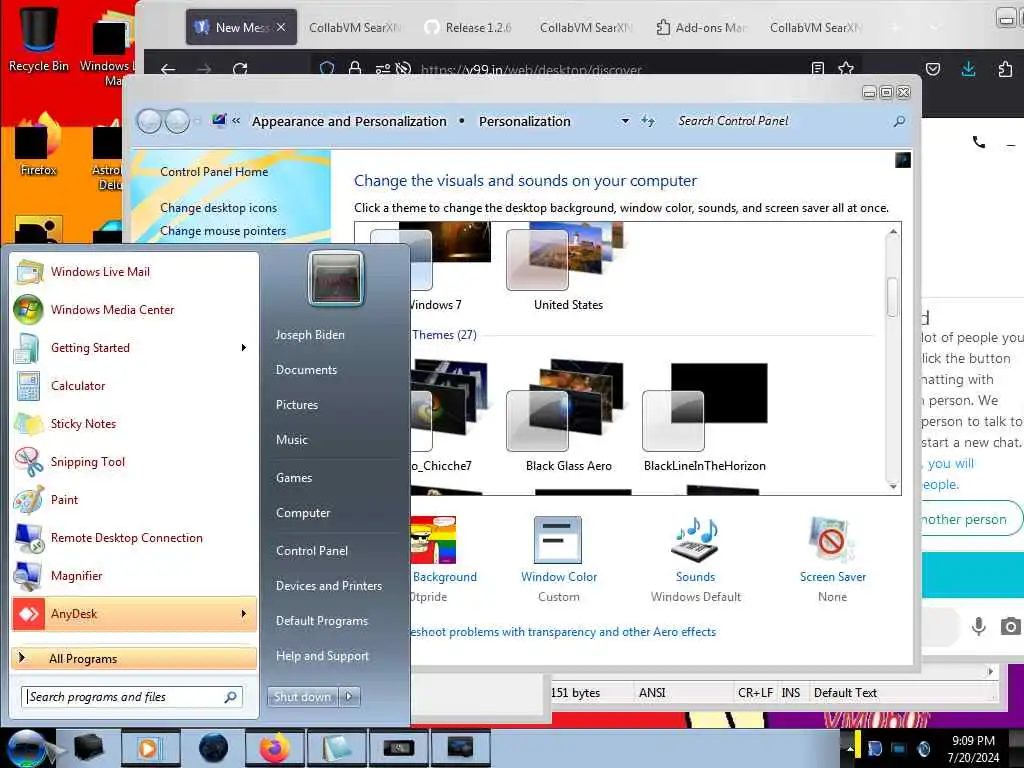The height and width of the screenshot is (768, 1024).
Task: Open Default Programs
Action: [322, 620]
